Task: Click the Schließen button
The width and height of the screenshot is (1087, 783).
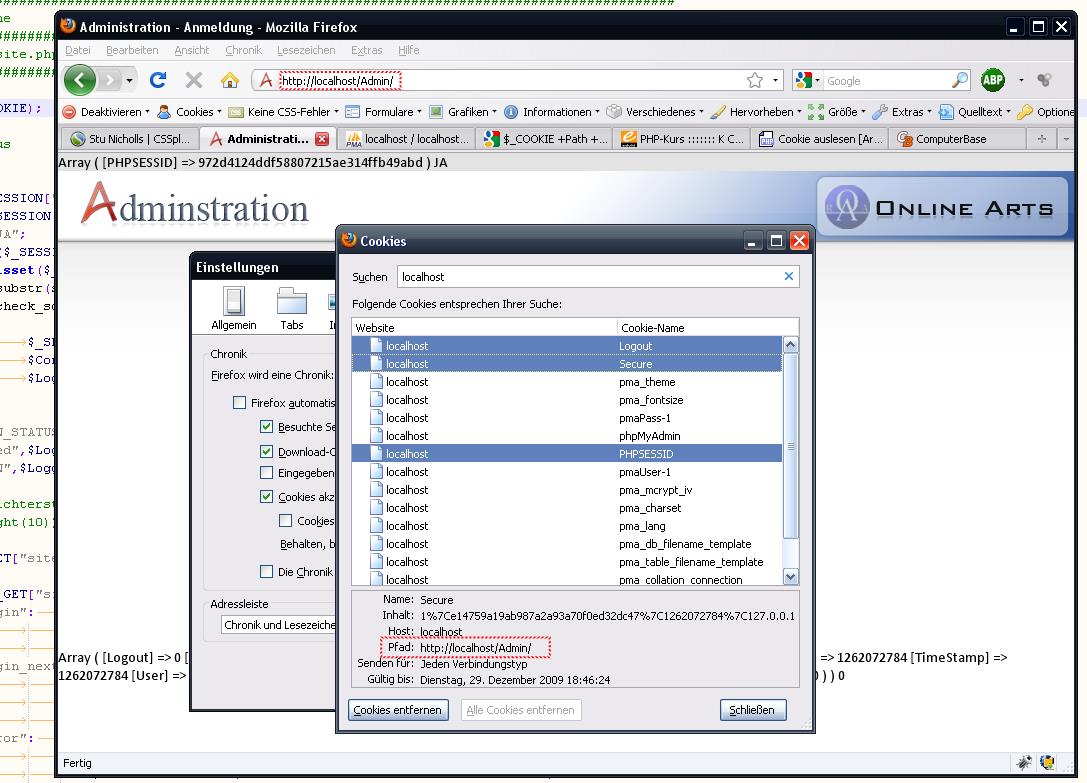Action: pyautogui.click(x=752, y=709)
